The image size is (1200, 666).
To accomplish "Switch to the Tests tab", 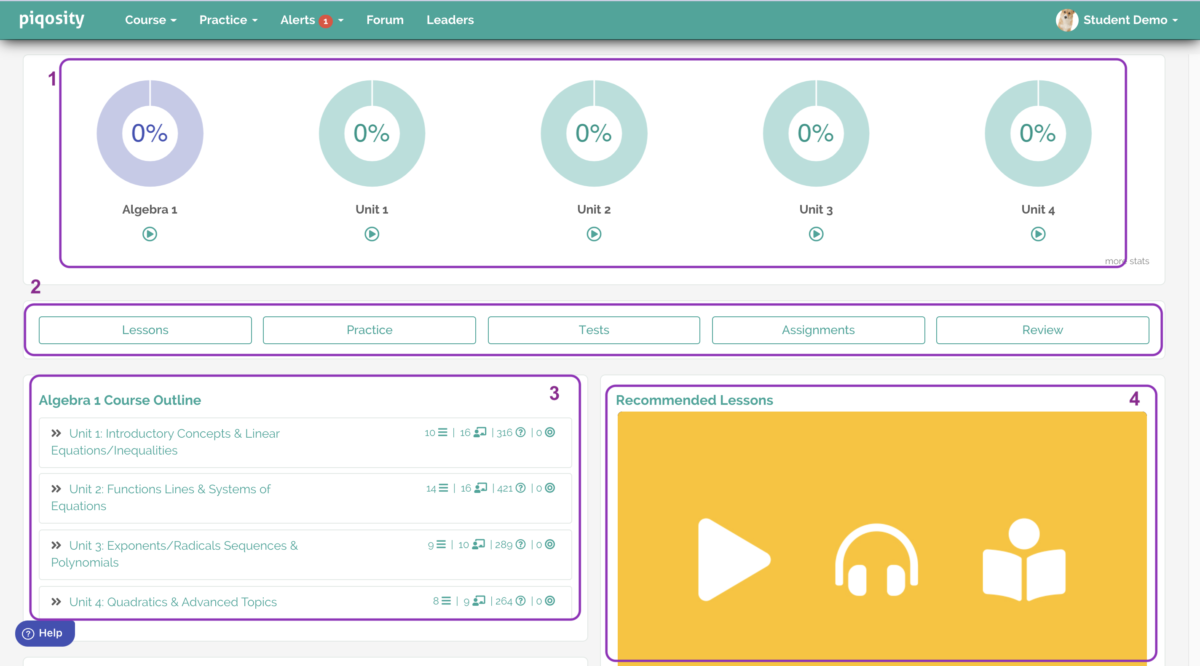I will tap(593, 329).
